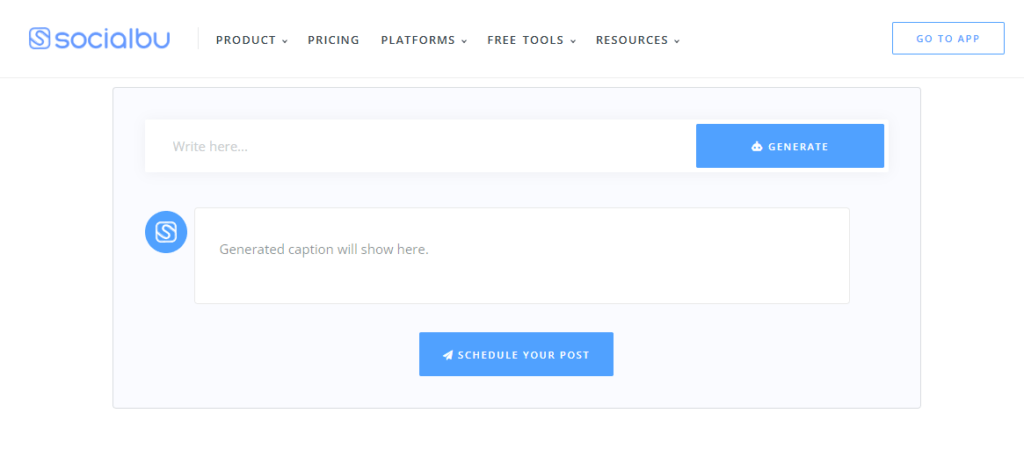Image resolution: width=1024 pixels, height=457 pixels.
Task: Expand the Platforms menu chevron
Action: (464, 41)
